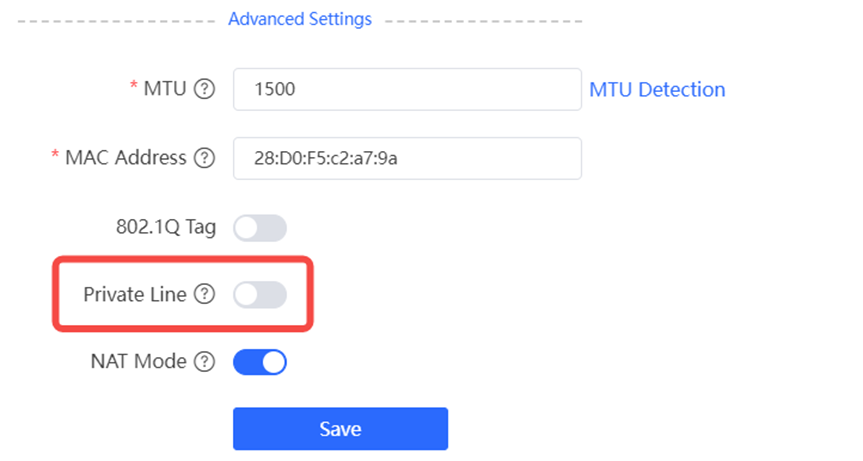The width and height of the screenshot is (863, 461).
Task: Click the Private Line question mark icon
Action: (x=204, y=294)
